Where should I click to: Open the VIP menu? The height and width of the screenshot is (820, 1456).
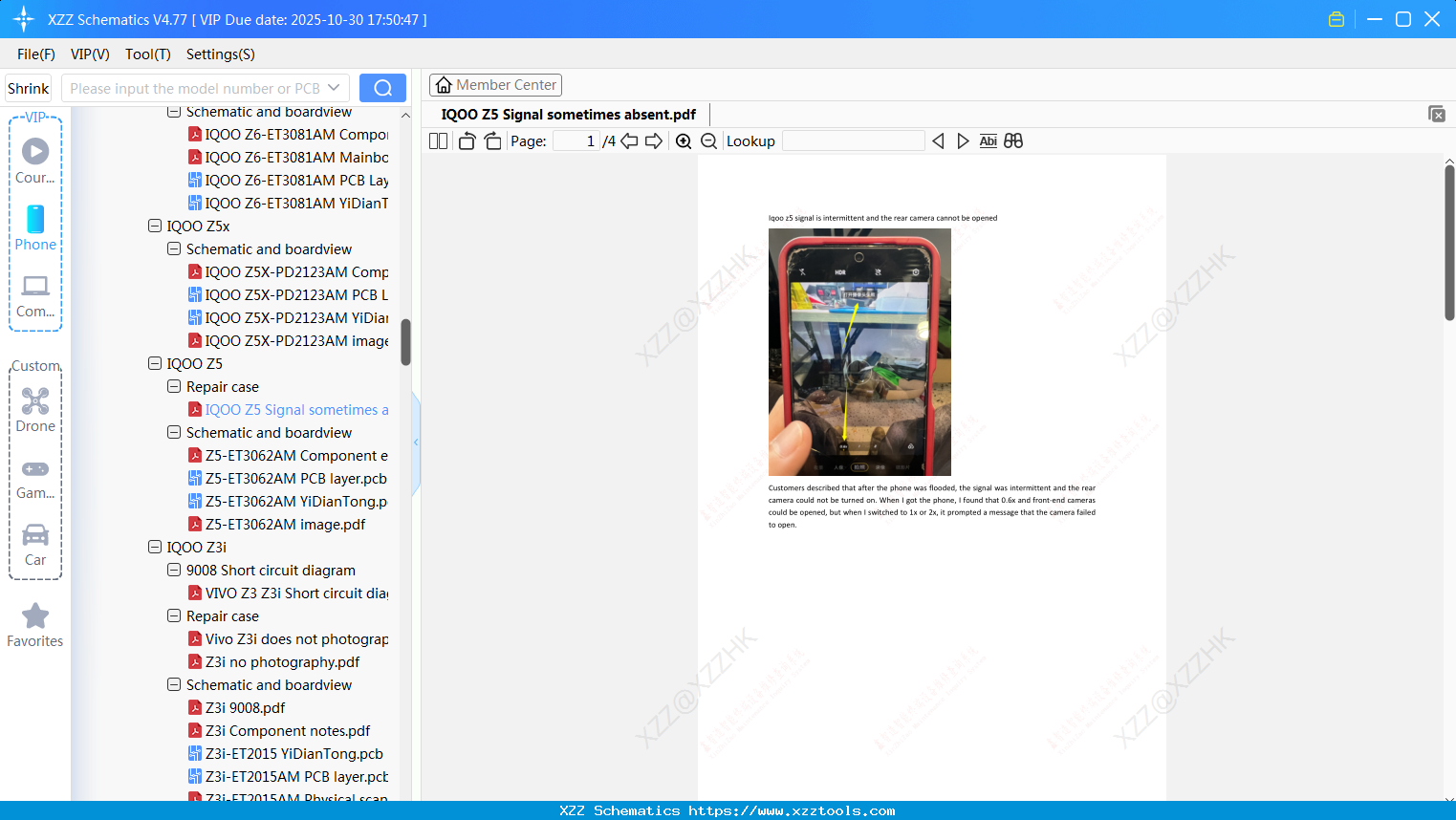pyautogui.click(x=89, y=54)
